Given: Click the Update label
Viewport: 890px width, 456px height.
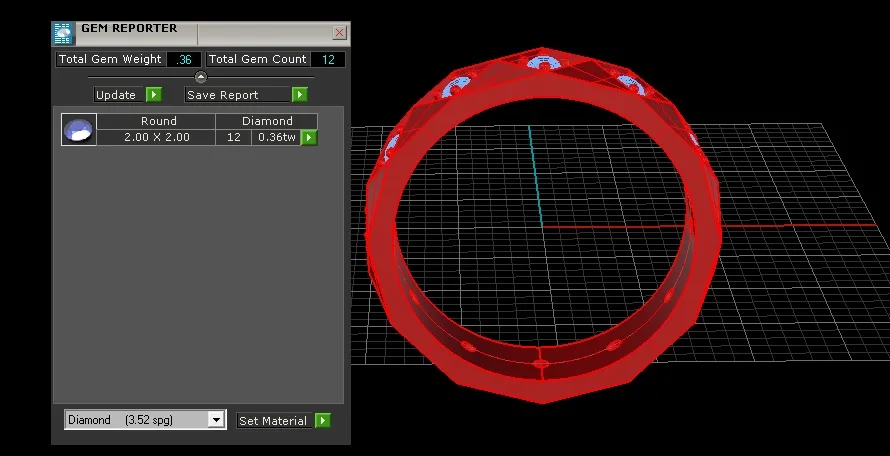Looking at the screenshot, I should point(116,95).
